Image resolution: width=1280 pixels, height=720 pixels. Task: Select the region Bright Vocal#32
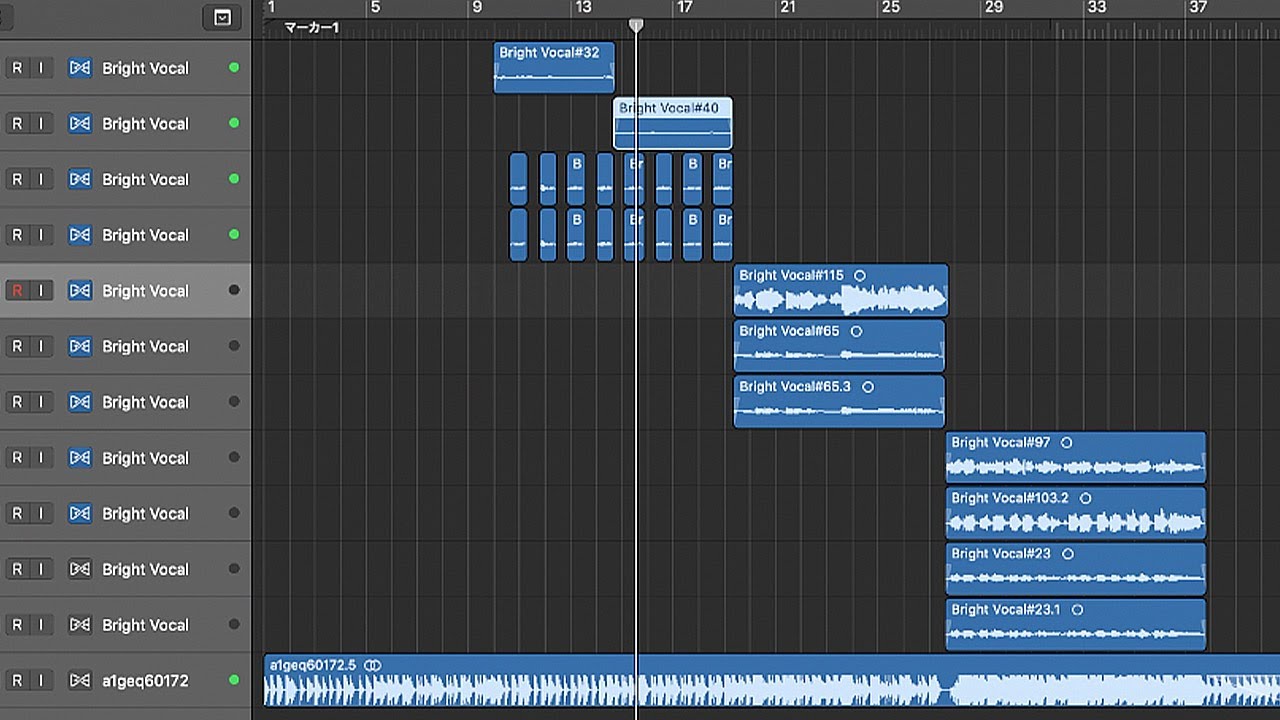(x=554, y=68)
